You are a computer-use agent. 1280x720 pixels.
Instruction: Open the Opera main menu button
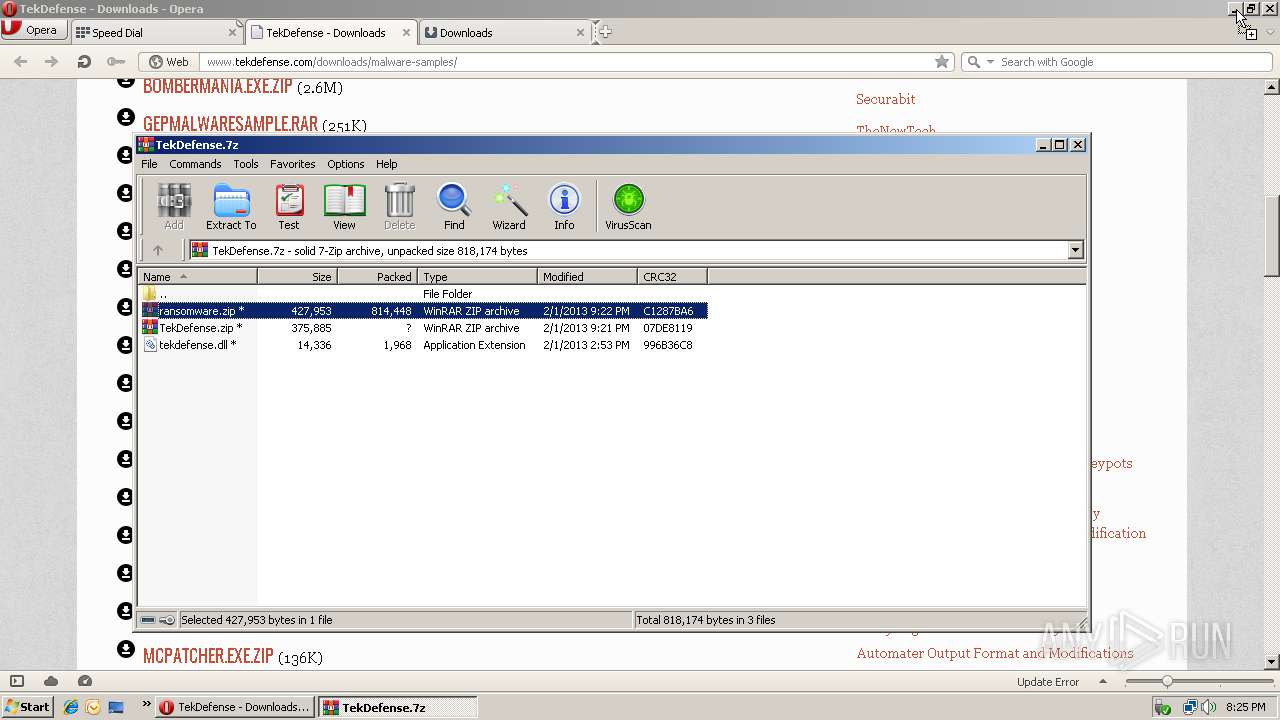[x=33, y=30]
